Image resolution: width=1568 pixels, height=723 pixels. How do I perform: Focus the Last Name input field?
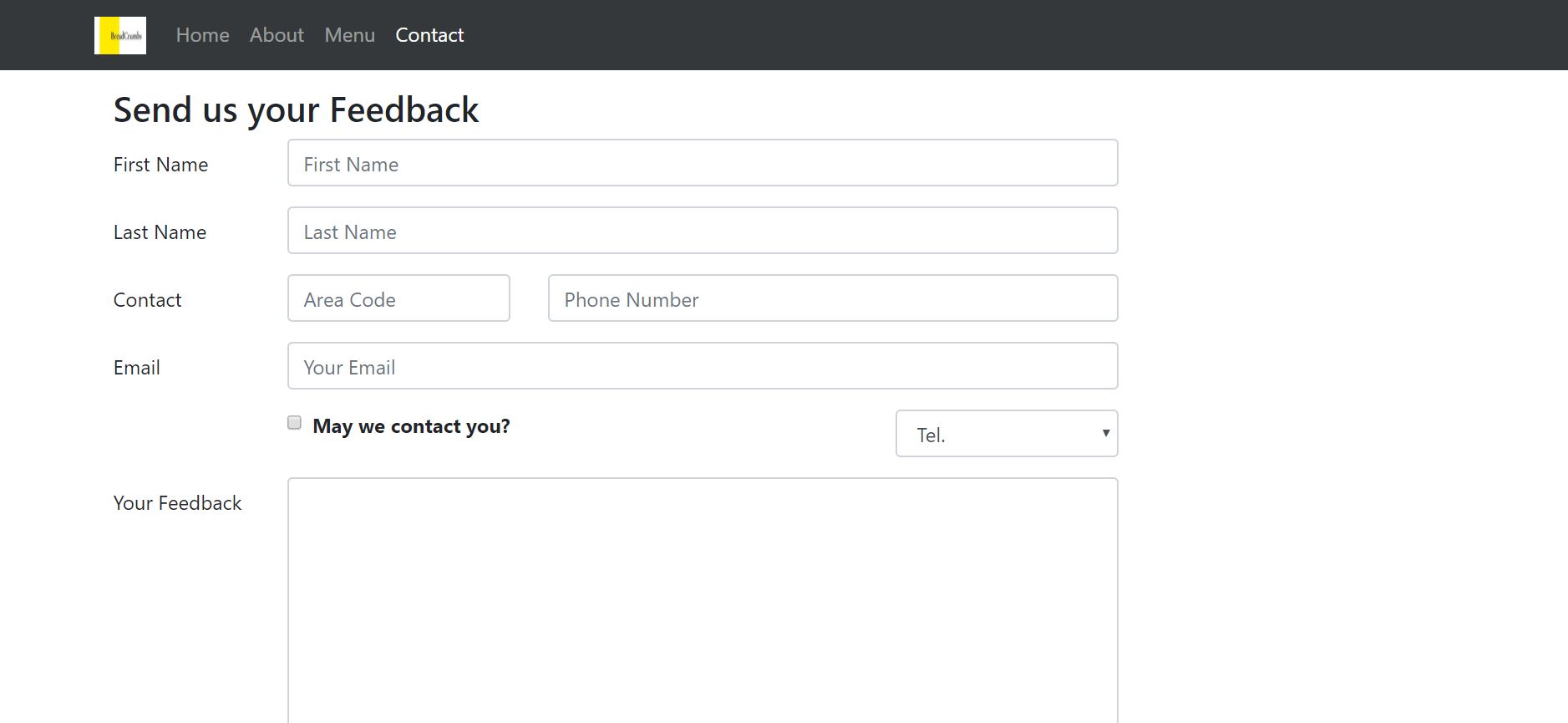(703, 231)
